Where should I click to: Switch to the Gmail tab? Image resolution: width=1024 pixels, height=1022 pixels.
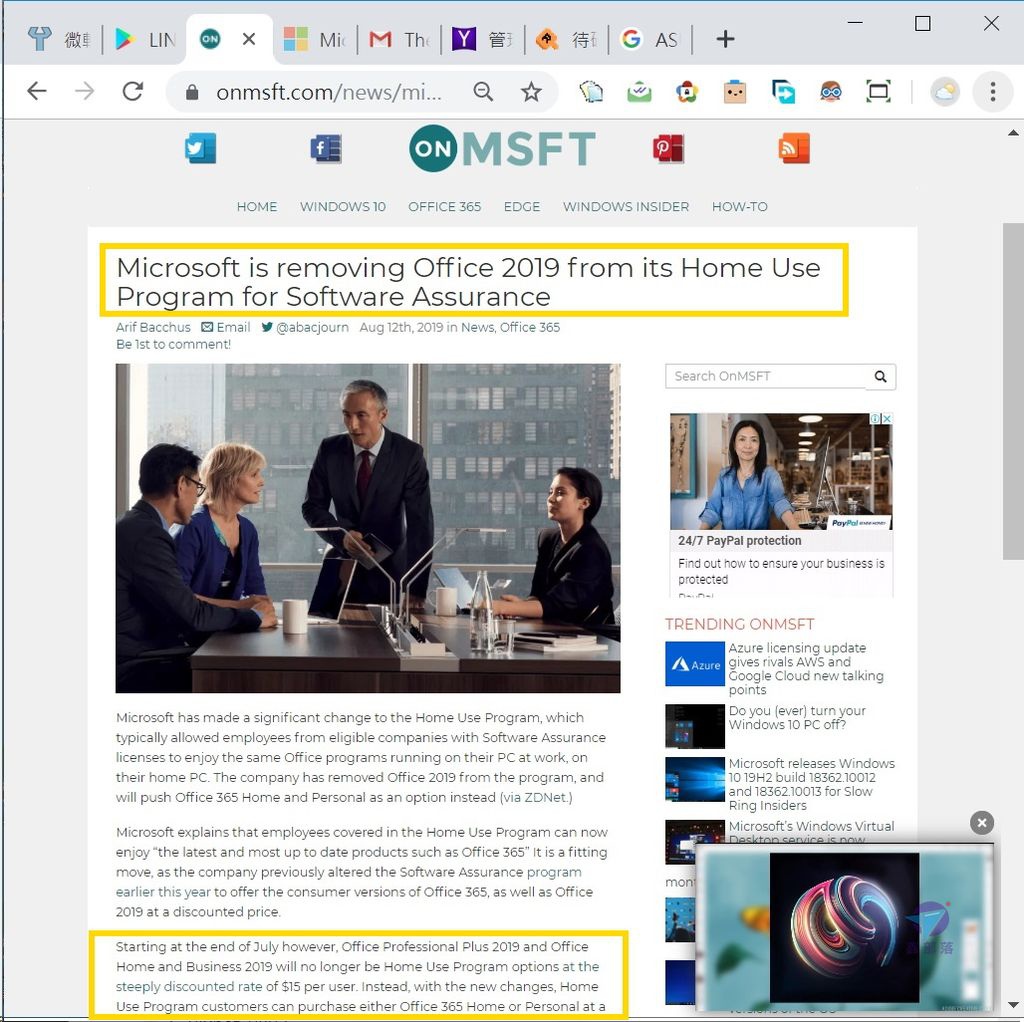point(398,40)
